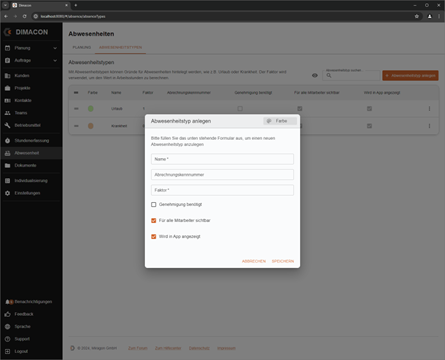Click the orange Krankheit color swatch
The height and width of the screenshot is (360, 445).
click(91, 126)
